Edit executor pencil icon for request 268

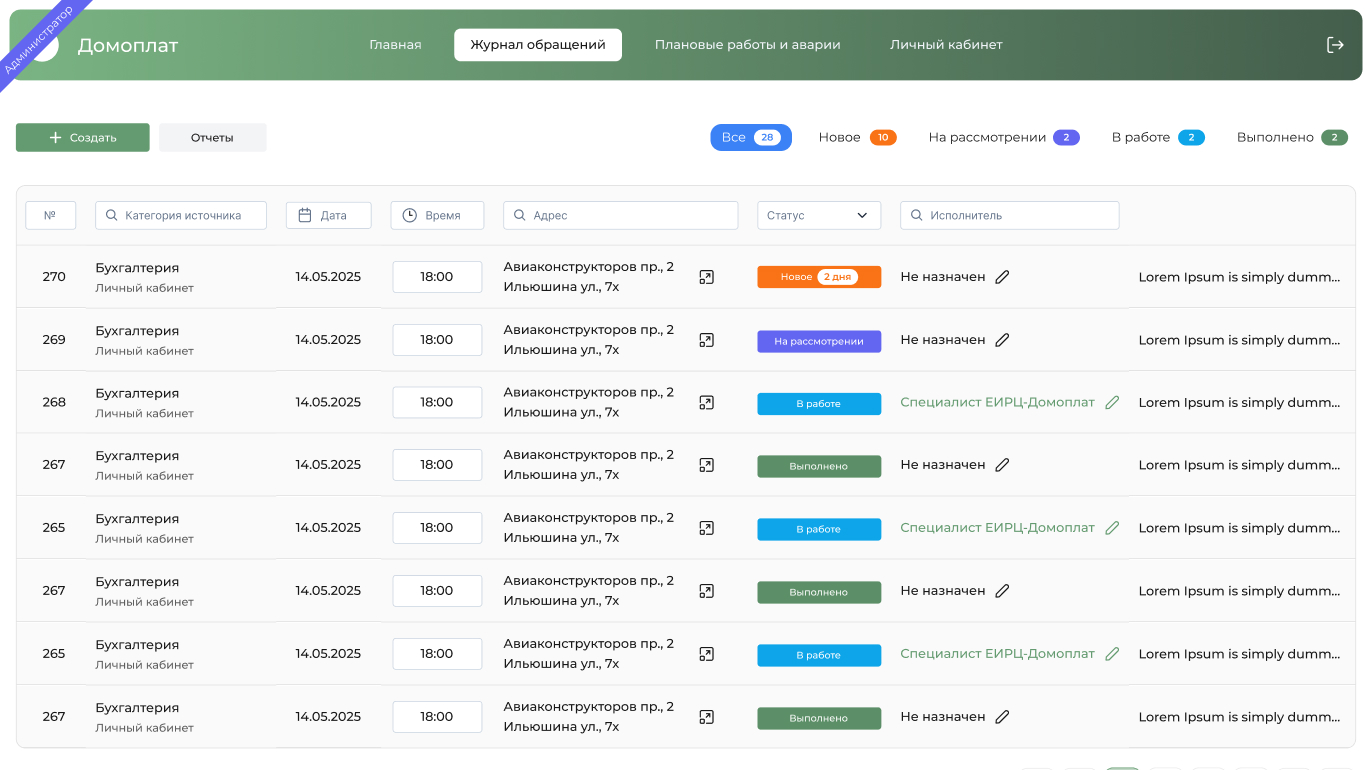1112,402
